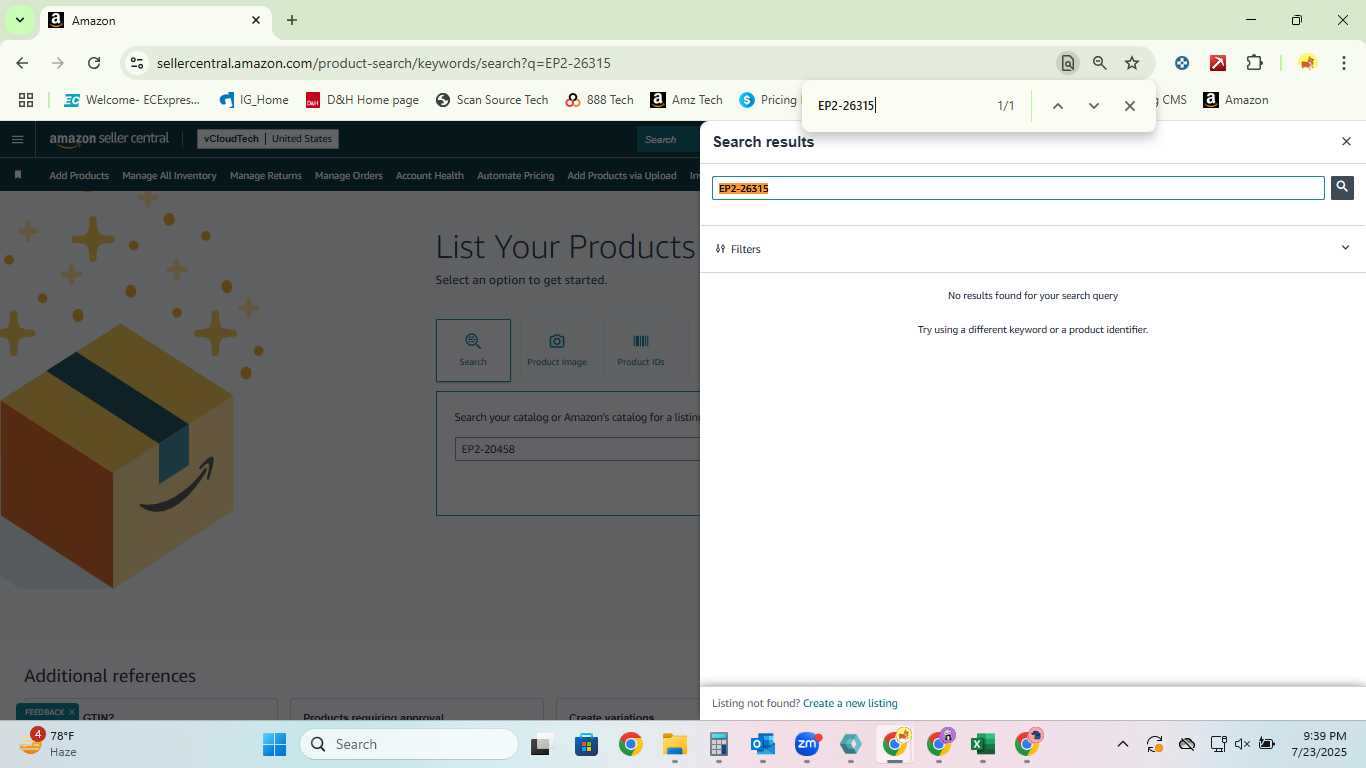Open Zoom from taskbar
Viewport: 1366px width, 768px height.
[x=807, y=744]
